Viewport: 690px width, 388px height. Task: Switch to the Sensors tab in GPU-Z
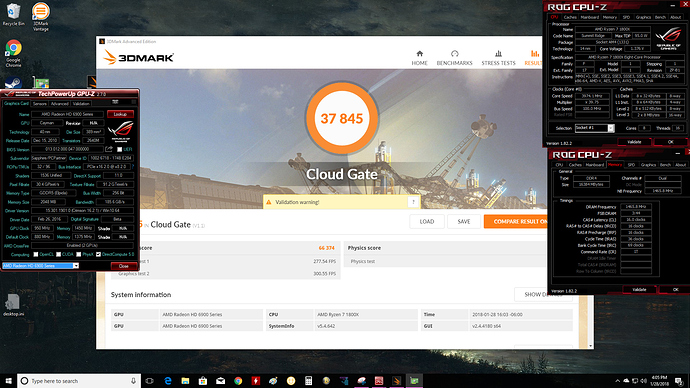tap(40, 104)
